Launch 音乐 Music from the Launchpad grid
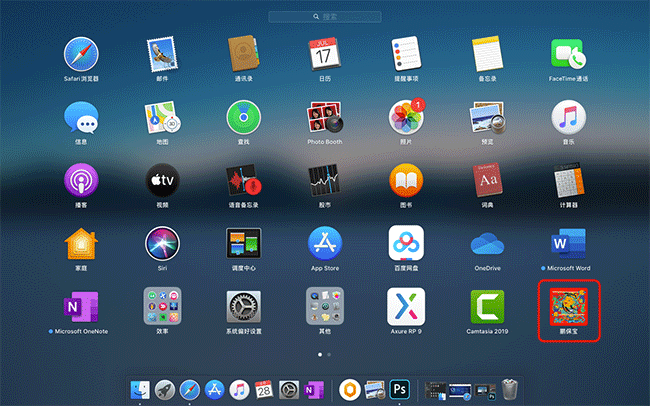 568,117
